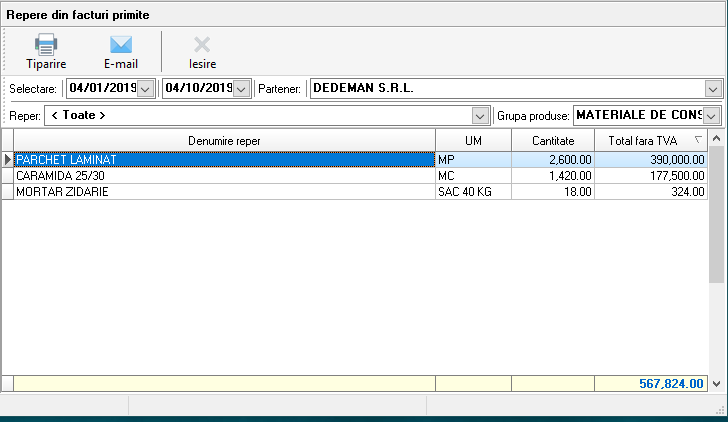Click the vertical scrollbar of the grid
The image size is (728, 422).
click(717, 260)
